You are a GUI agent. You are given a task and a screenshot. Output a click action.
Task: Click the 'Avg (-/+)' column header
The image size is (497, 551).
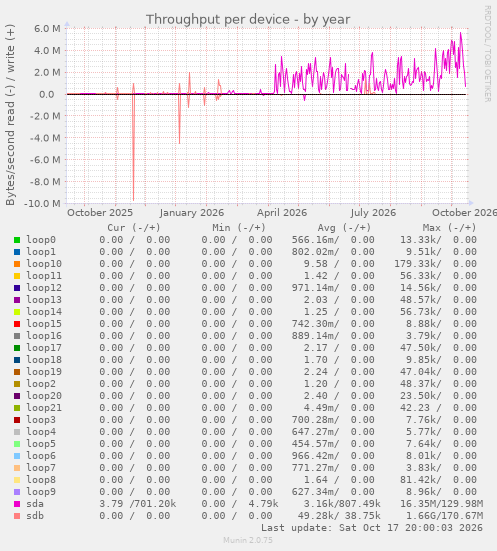(344, 228)
